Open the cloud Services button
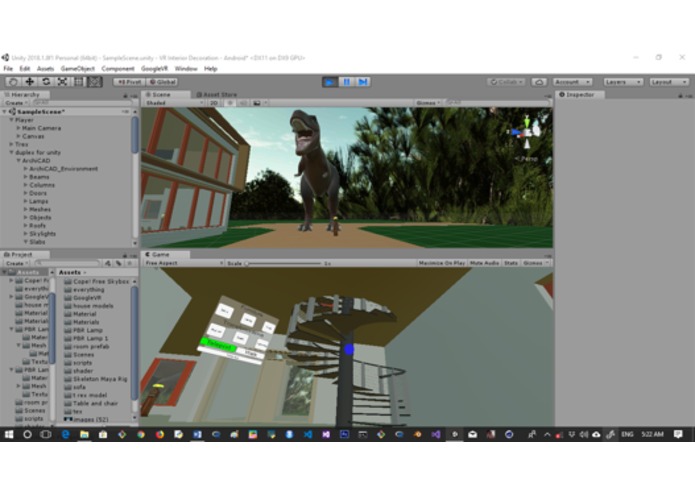Image resolution: width=695 pixels, height=494 pixels. tap(539, 82)
